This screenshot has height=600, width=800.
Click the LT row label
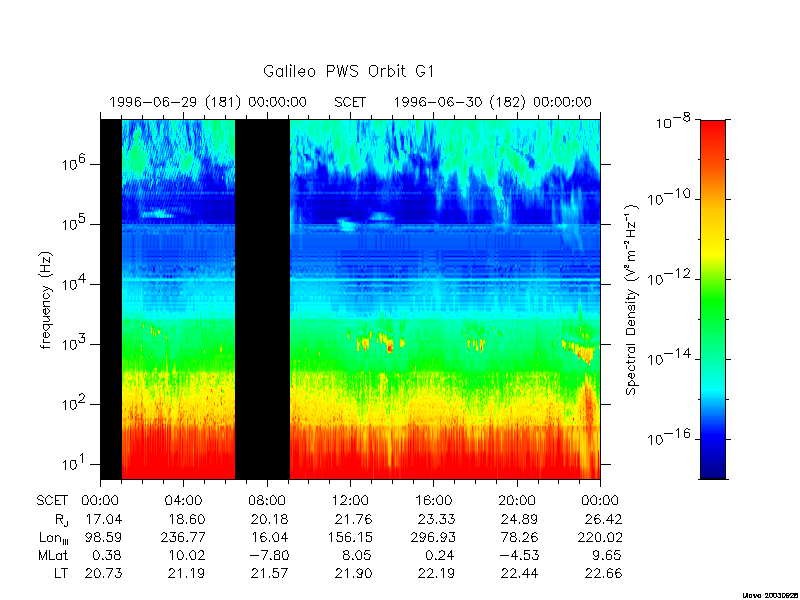pos(61,573)
